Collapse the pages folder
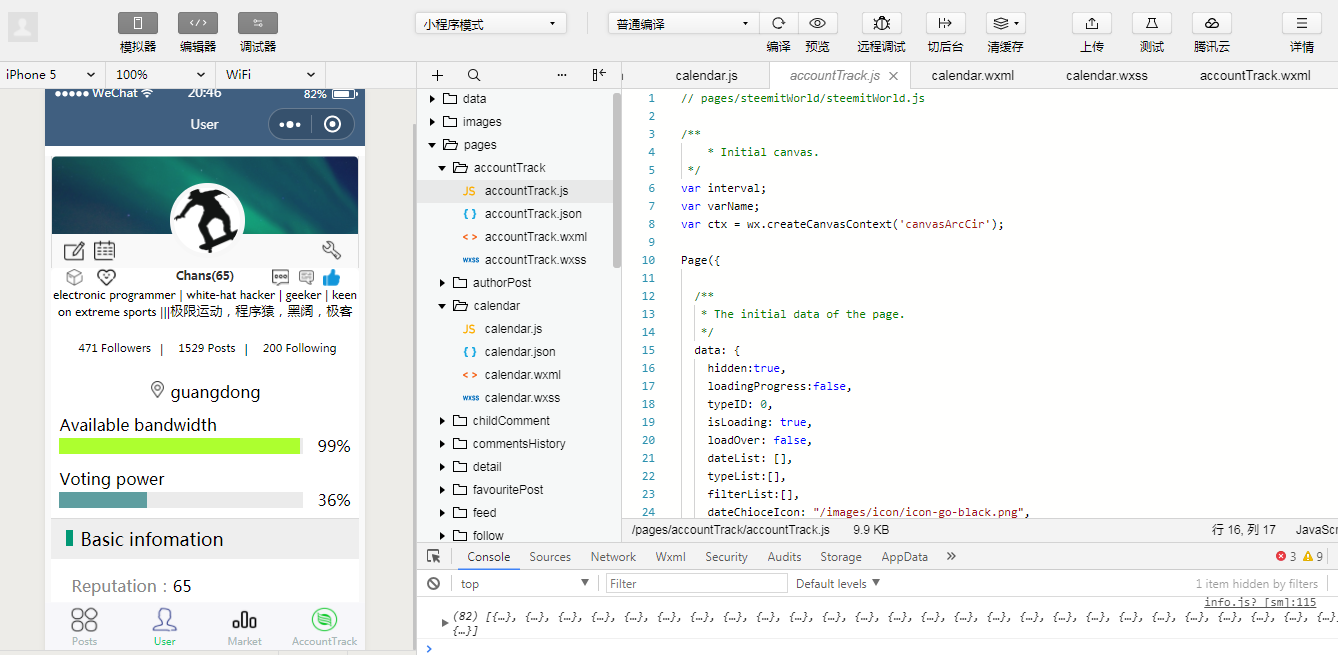 (x=433, y=145)
